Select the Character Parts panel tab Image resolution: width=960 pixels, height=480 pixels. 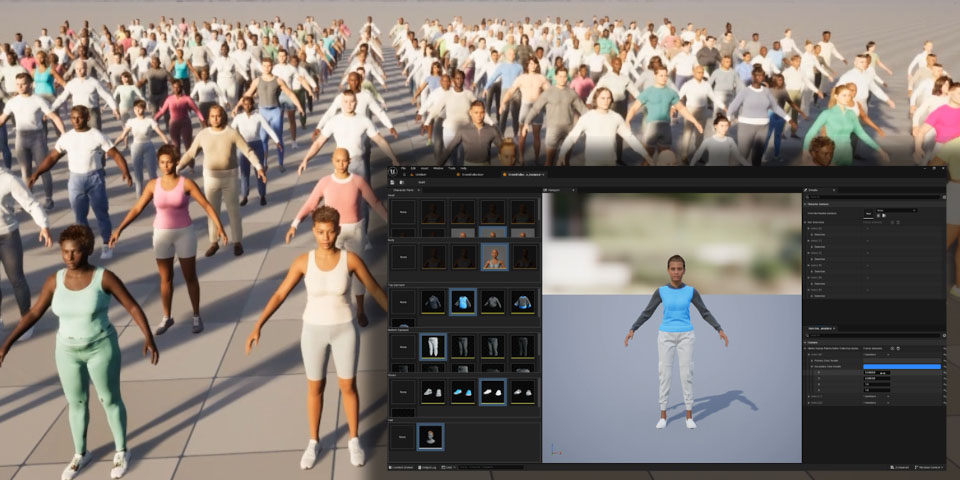405,190
